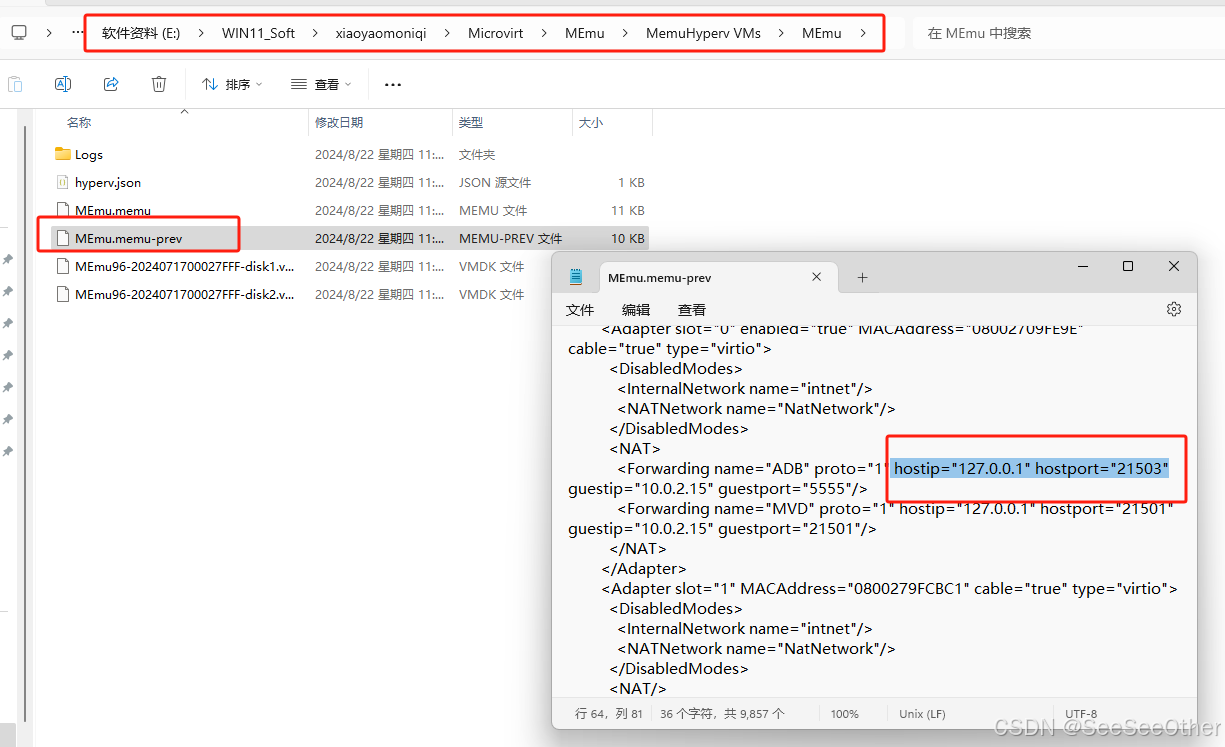Click the UTF-8 encoding status
1225x747 pixels.
(1082, 714)
